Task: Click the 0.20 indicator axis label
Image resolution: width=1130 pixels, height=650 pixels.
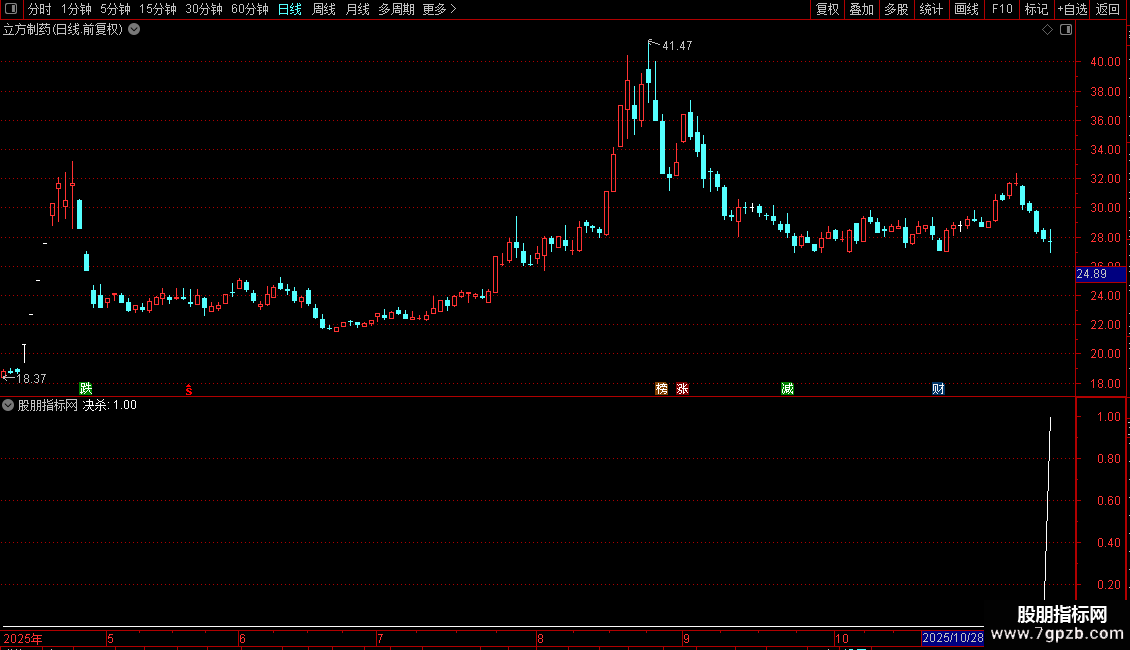Action: [1108, 584]
